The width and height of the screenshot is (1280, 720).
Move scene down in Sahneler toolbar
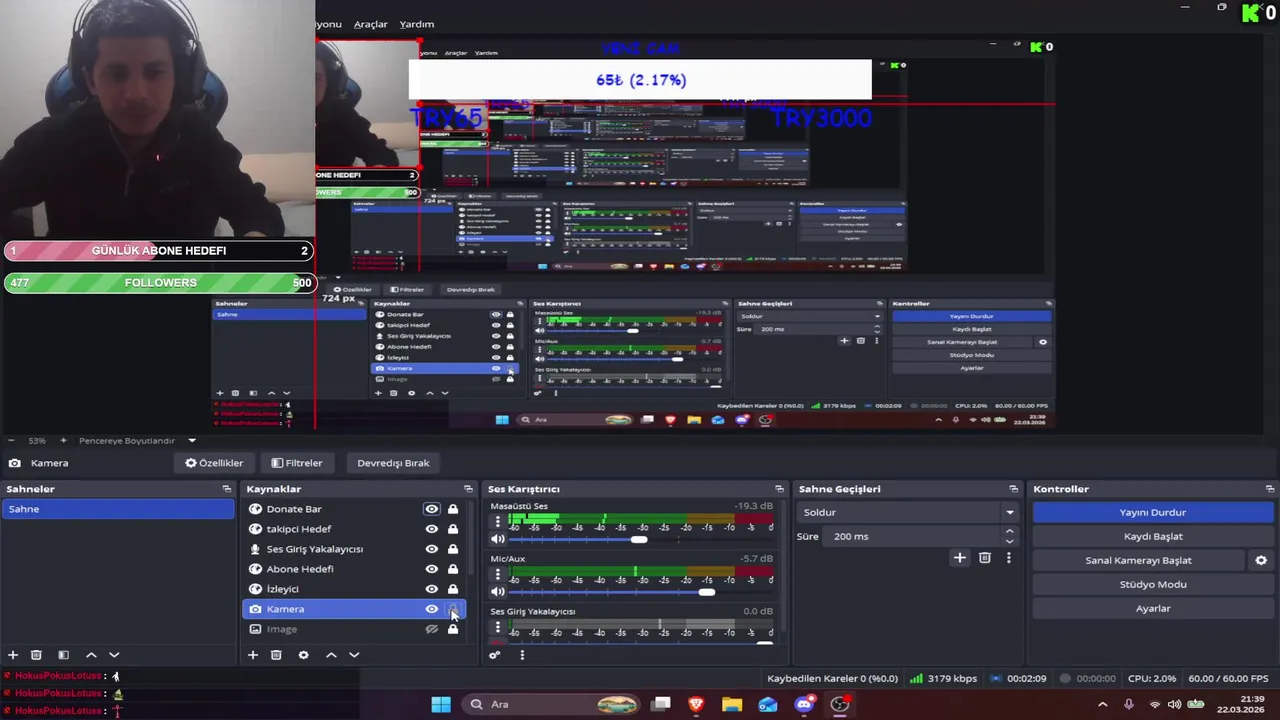click(x=114, y=655)
